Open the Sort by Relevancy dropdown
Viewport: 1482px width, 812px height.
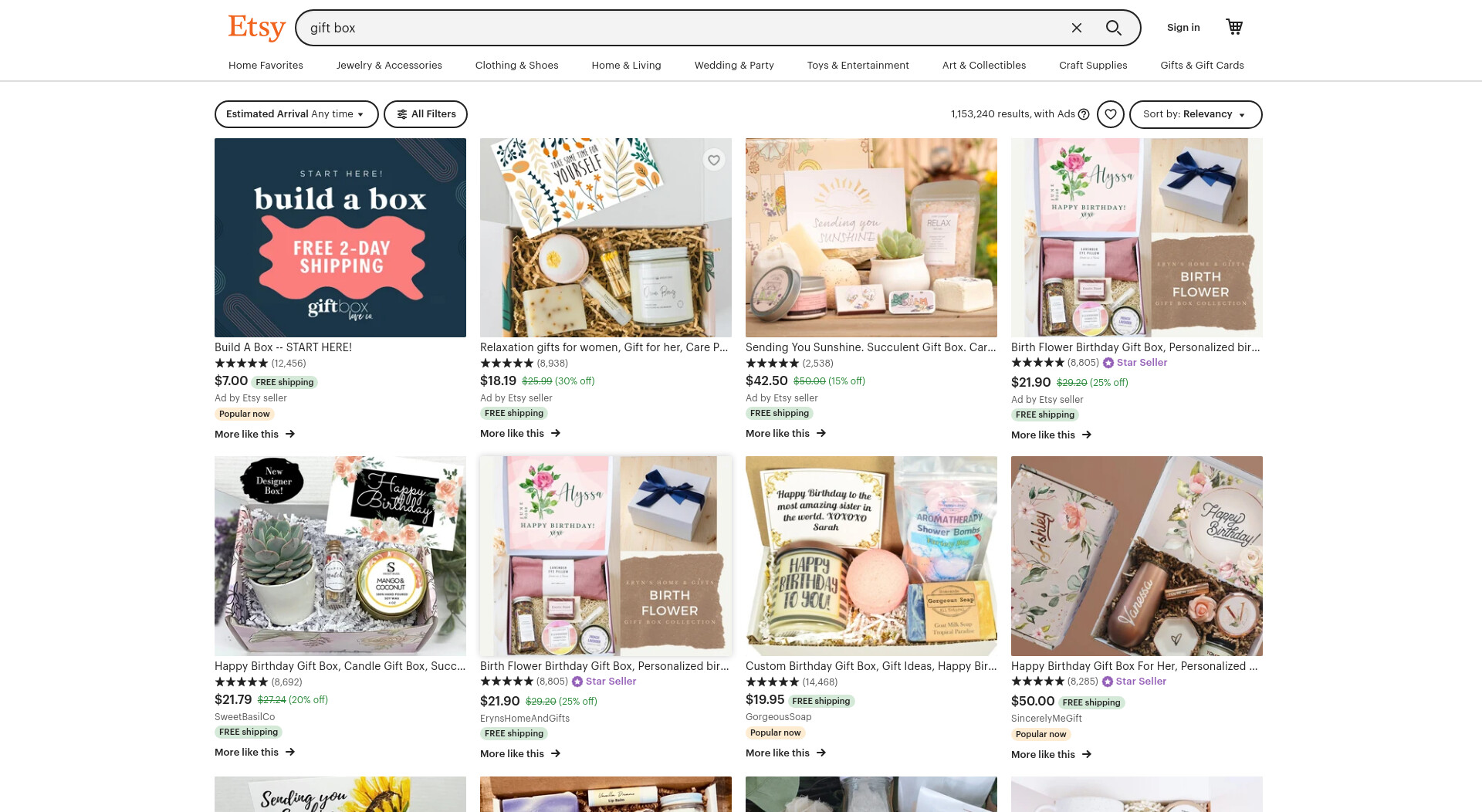1196,114
